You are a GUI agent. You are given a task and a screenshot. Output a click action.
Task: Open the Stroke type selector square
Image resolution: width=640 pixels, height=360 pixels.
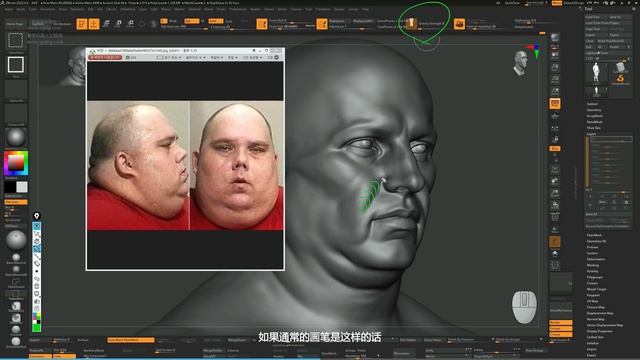pyautogui.click(x=16, y=64)
